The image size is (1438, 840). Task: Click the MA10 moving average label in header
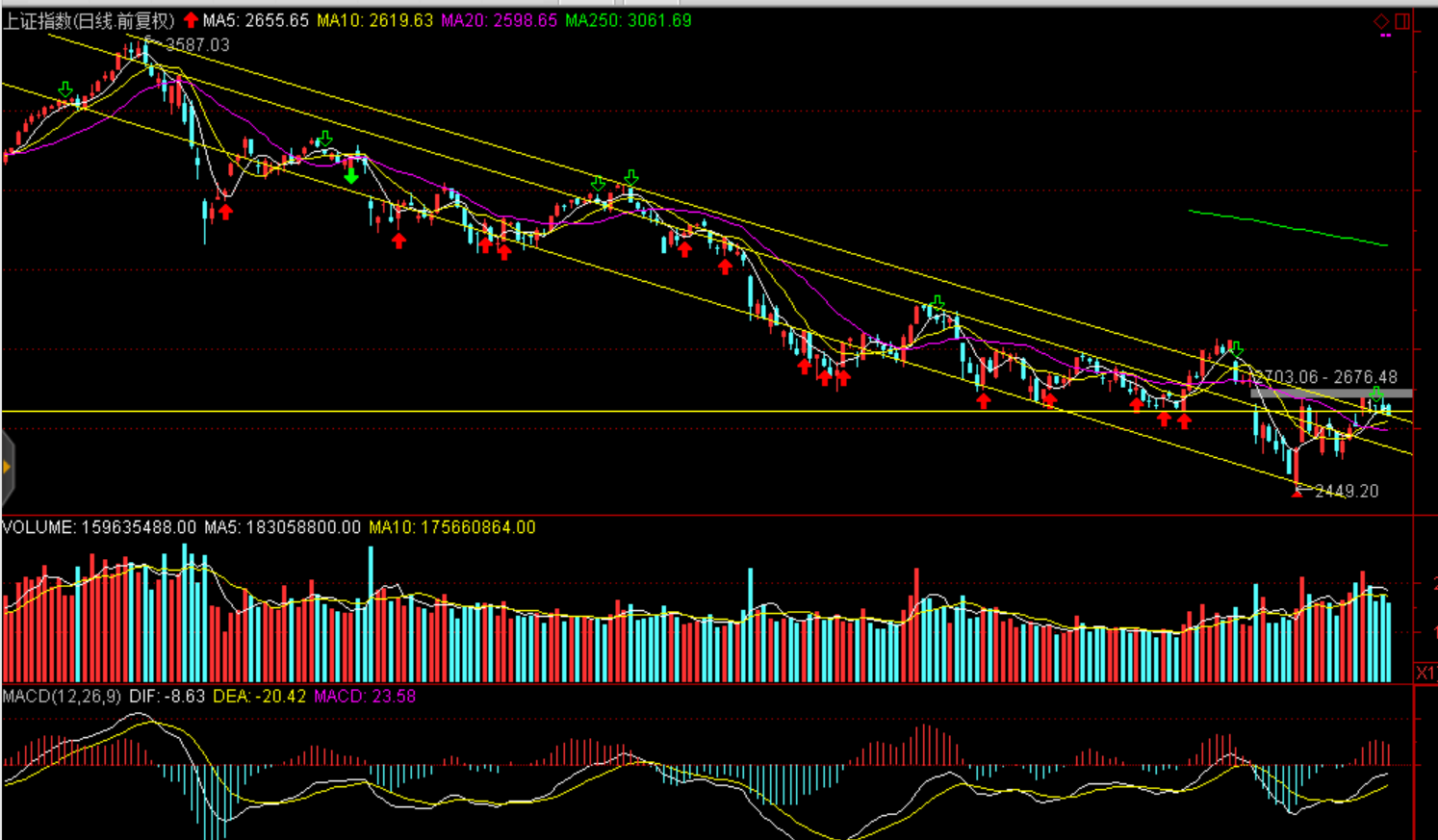tap(374, 20)
